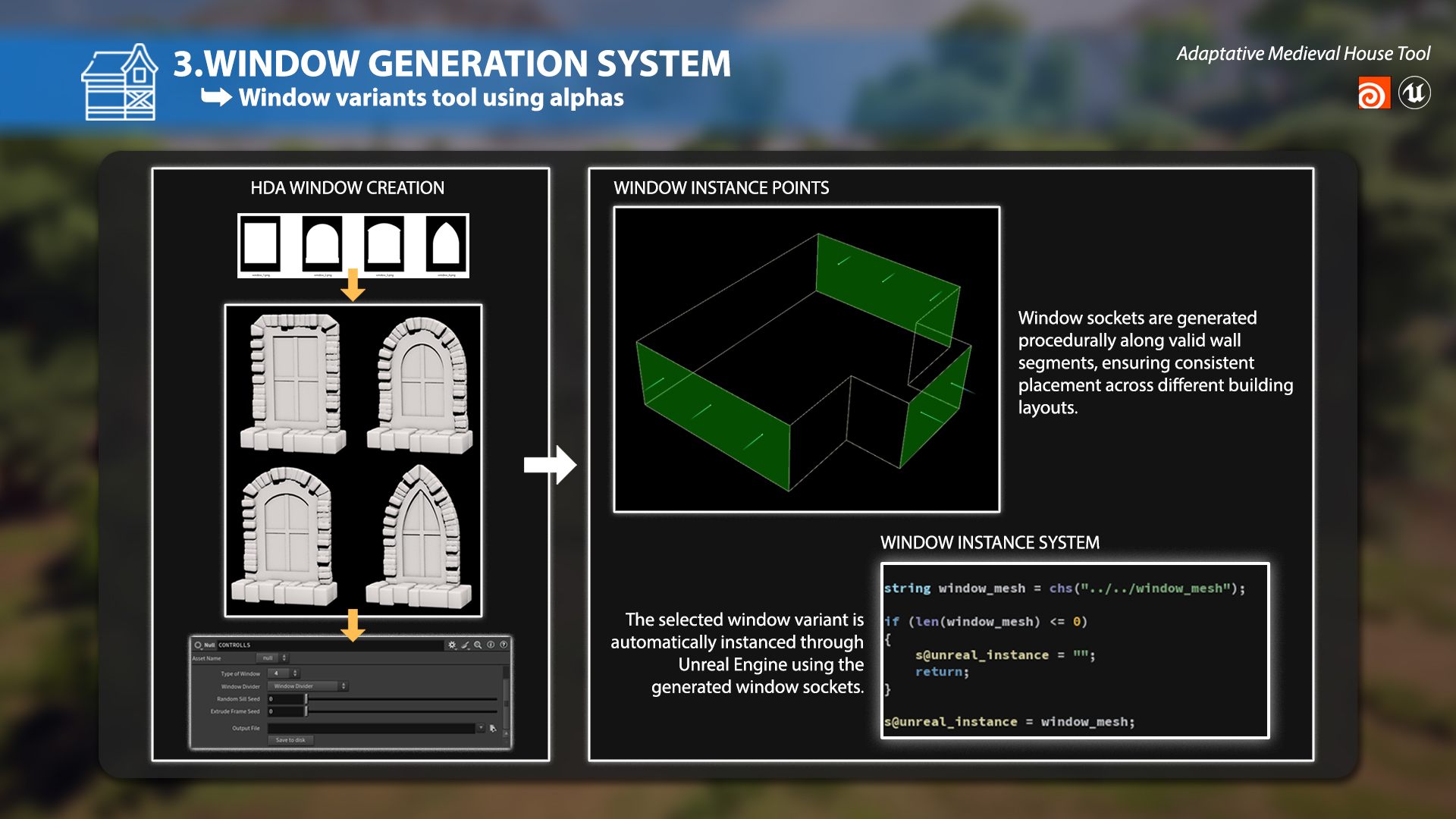Open the Asset Name null dropdown

click(272, 658)
